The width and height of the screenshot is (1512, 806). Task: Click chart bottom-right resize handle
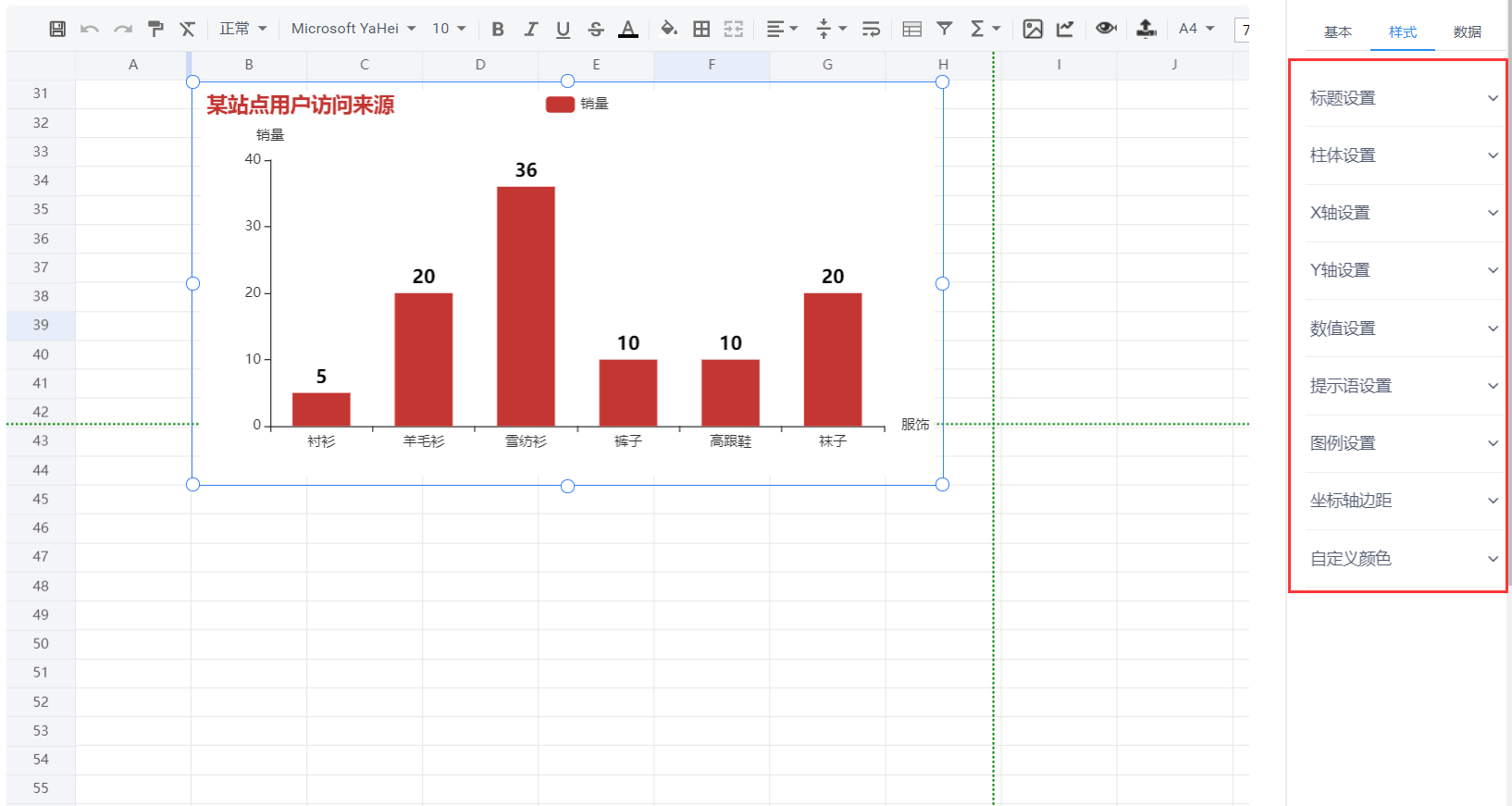(x=942, y=485)
